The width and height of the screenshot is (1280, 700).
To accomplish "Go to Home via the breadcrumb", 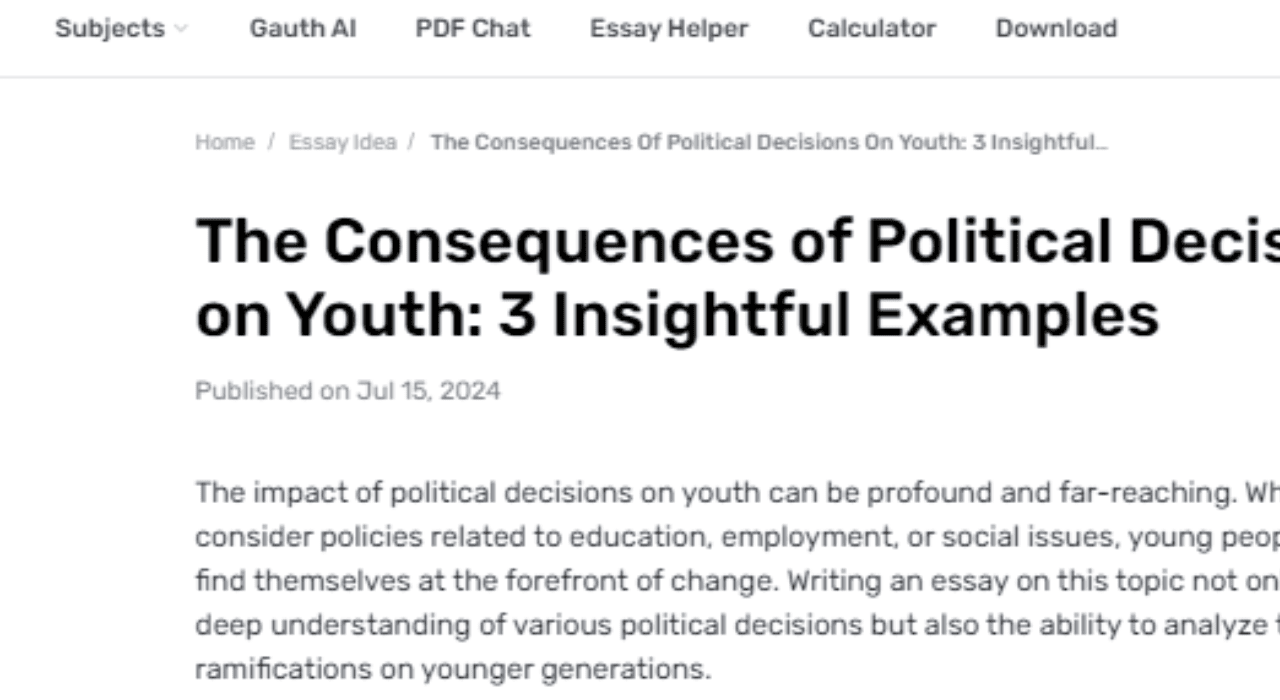I will coord(224,142).
